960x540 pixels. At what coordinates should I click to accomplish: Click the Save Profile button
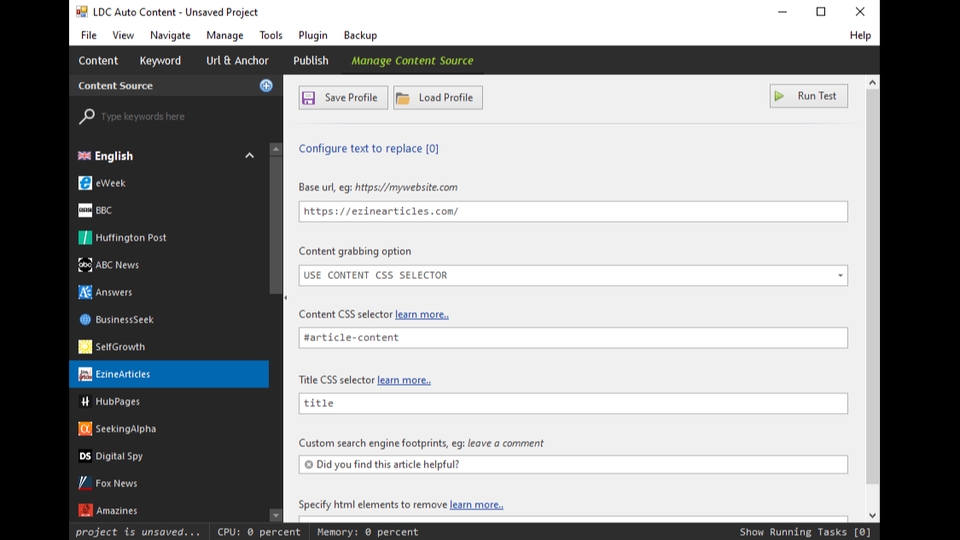click(343, 97)
